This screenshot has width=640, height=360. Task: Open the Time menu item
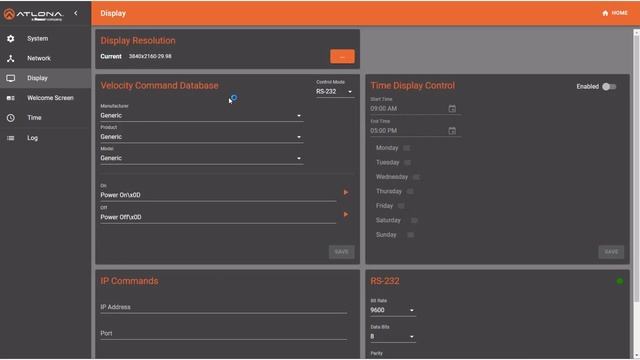click(x=45, y=118)
